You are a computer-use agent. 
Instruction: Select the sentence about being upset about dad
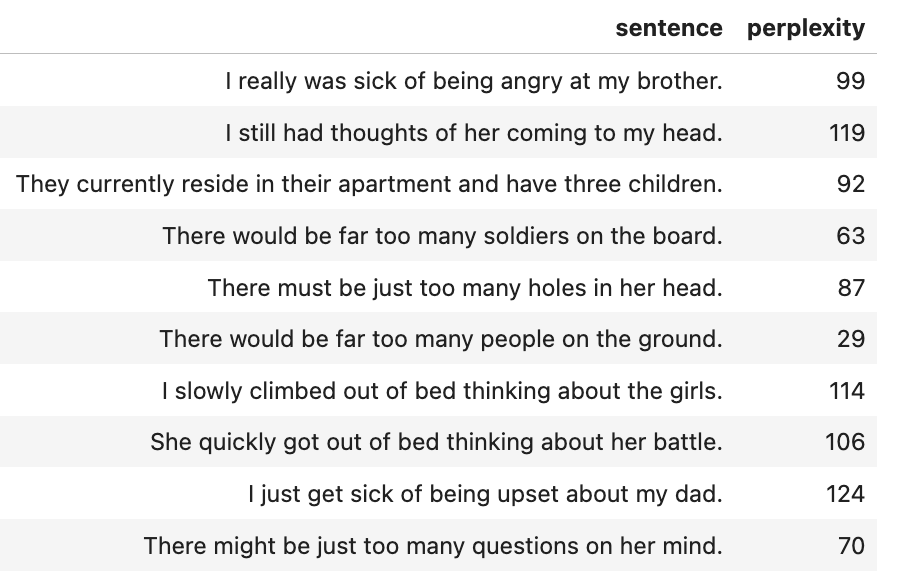[x=484, y=494]
